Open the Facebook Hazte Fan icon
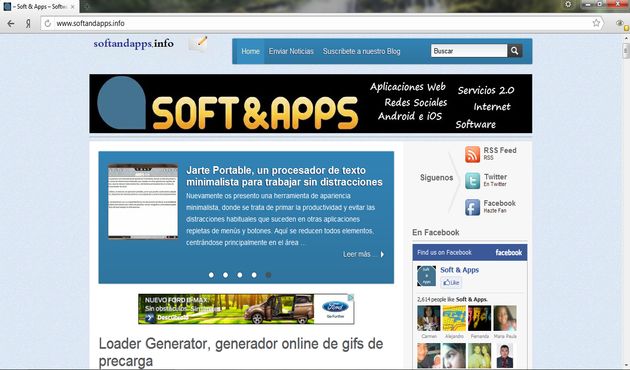 tap(472, 207)
